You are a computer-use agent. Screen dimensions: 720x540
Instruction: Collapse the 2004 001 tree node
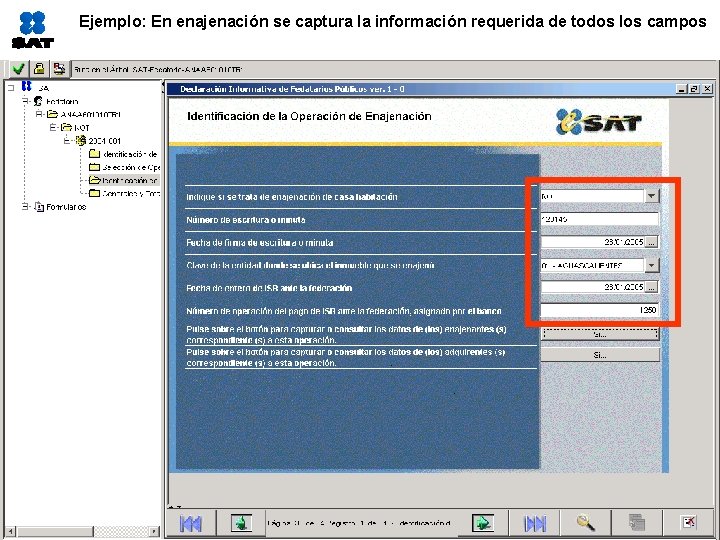[x=67, y=141]
